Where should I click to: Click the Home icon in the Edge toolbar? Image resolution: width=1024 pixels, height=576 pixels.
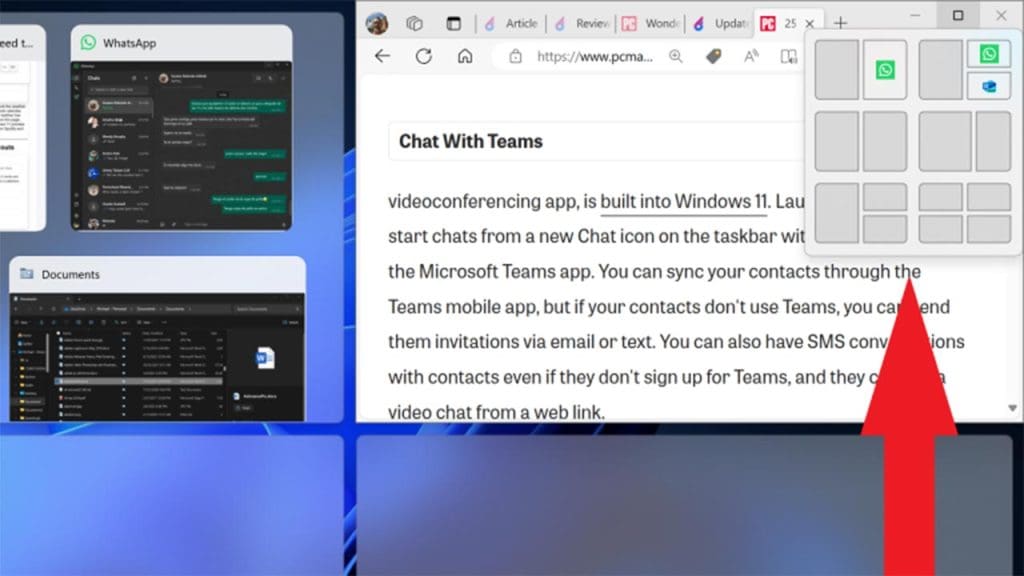(466, 57)
